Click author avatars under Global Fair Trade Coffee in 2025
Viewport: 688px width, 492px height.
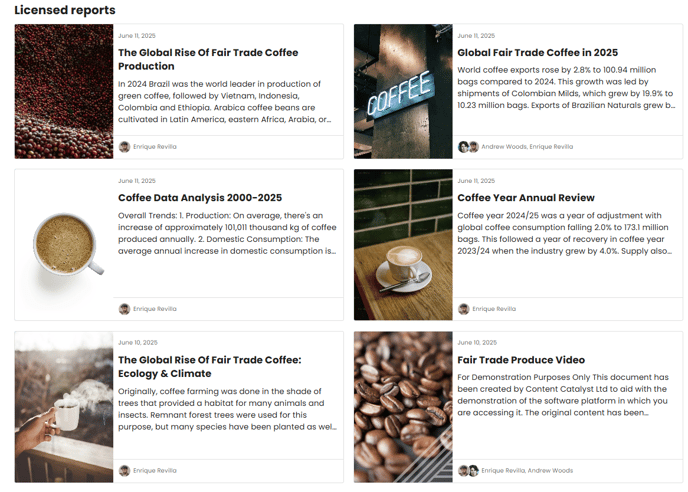point(468,147)
